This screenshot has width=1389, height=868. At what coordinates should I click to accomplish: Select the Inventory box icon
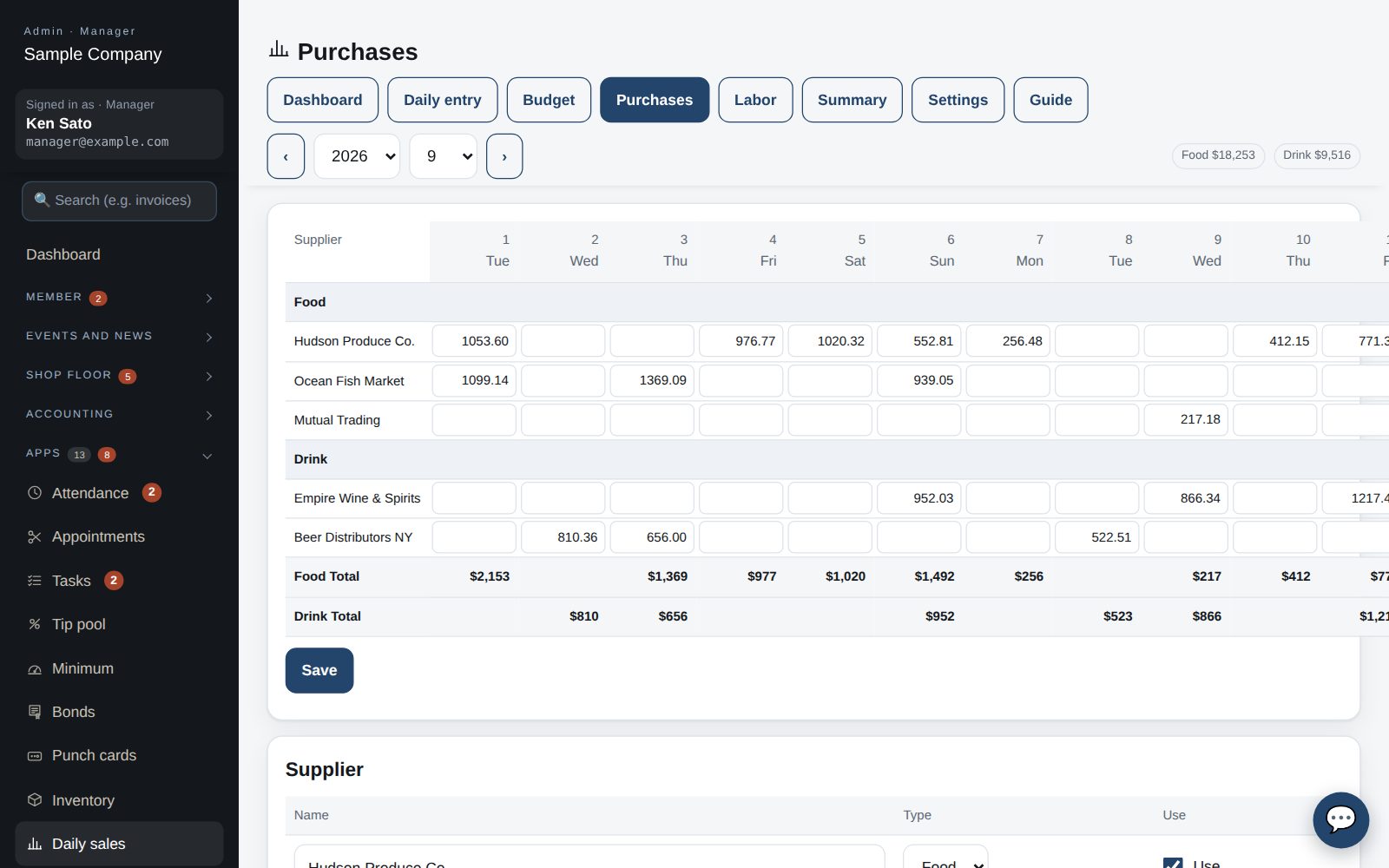coord(35,800)
